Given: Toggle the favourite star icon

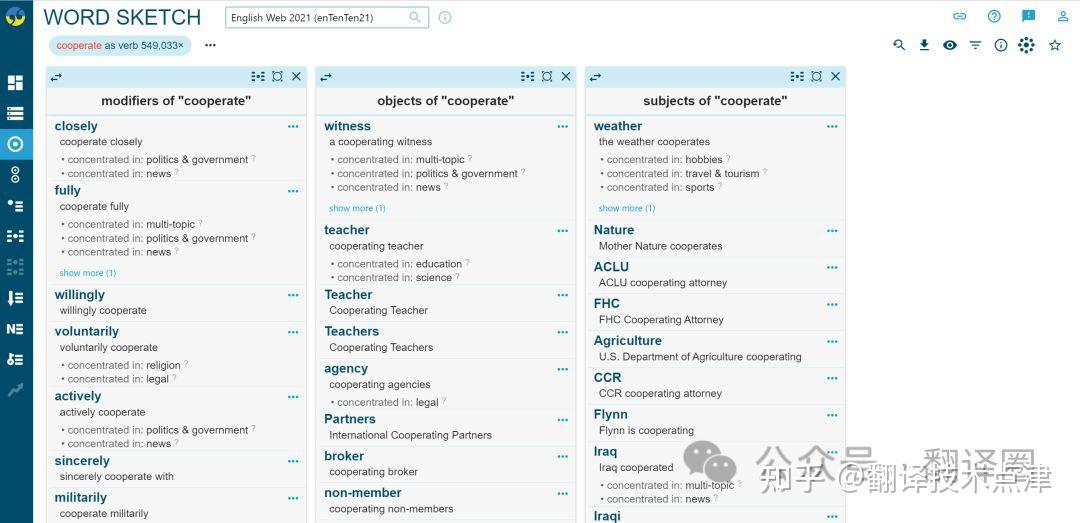Looking at the screenshot, I should [1054, 45].
